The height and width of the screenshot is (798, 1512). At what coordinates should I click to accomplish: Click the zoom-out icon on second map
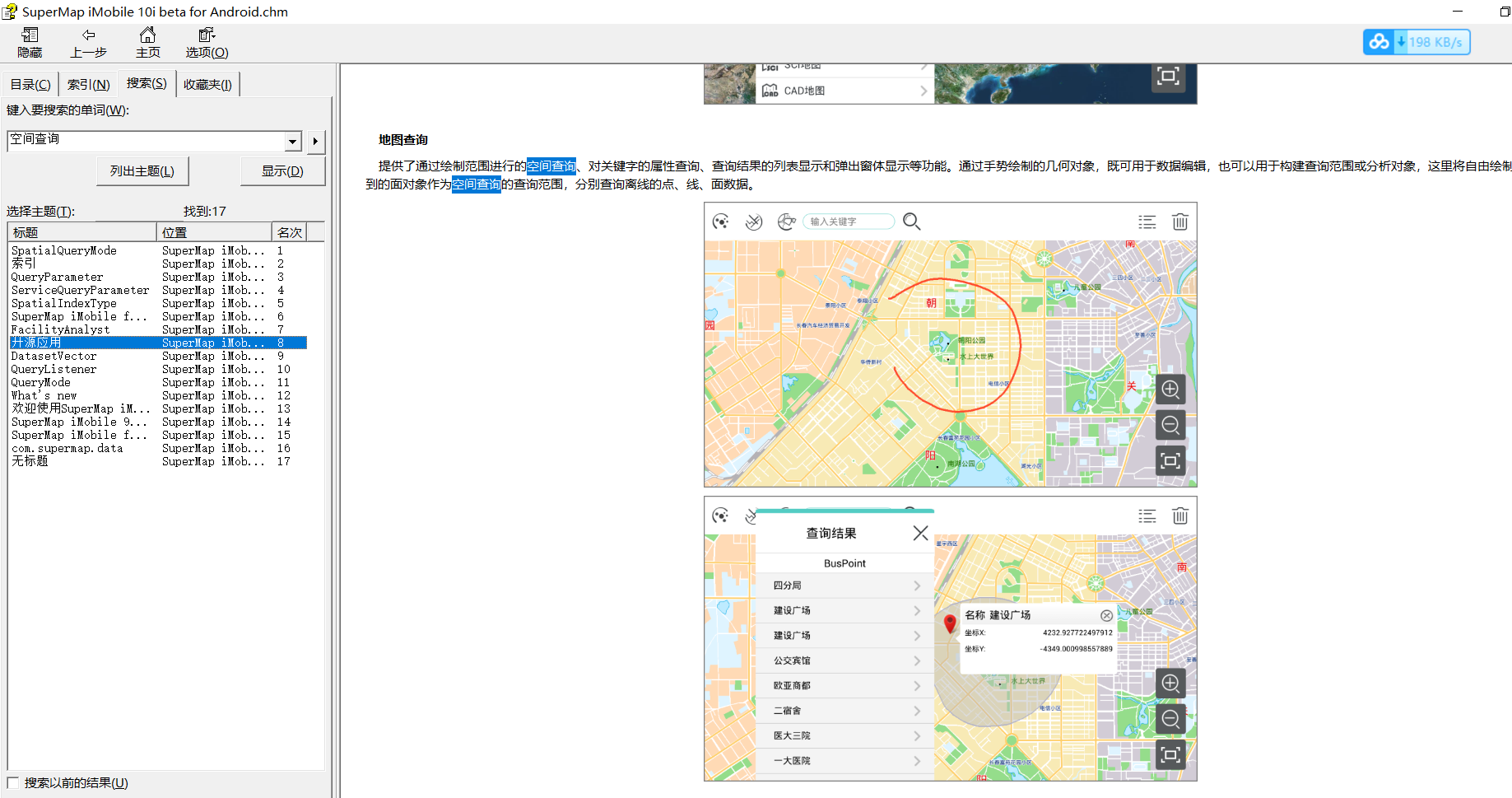click(1170, 719)
